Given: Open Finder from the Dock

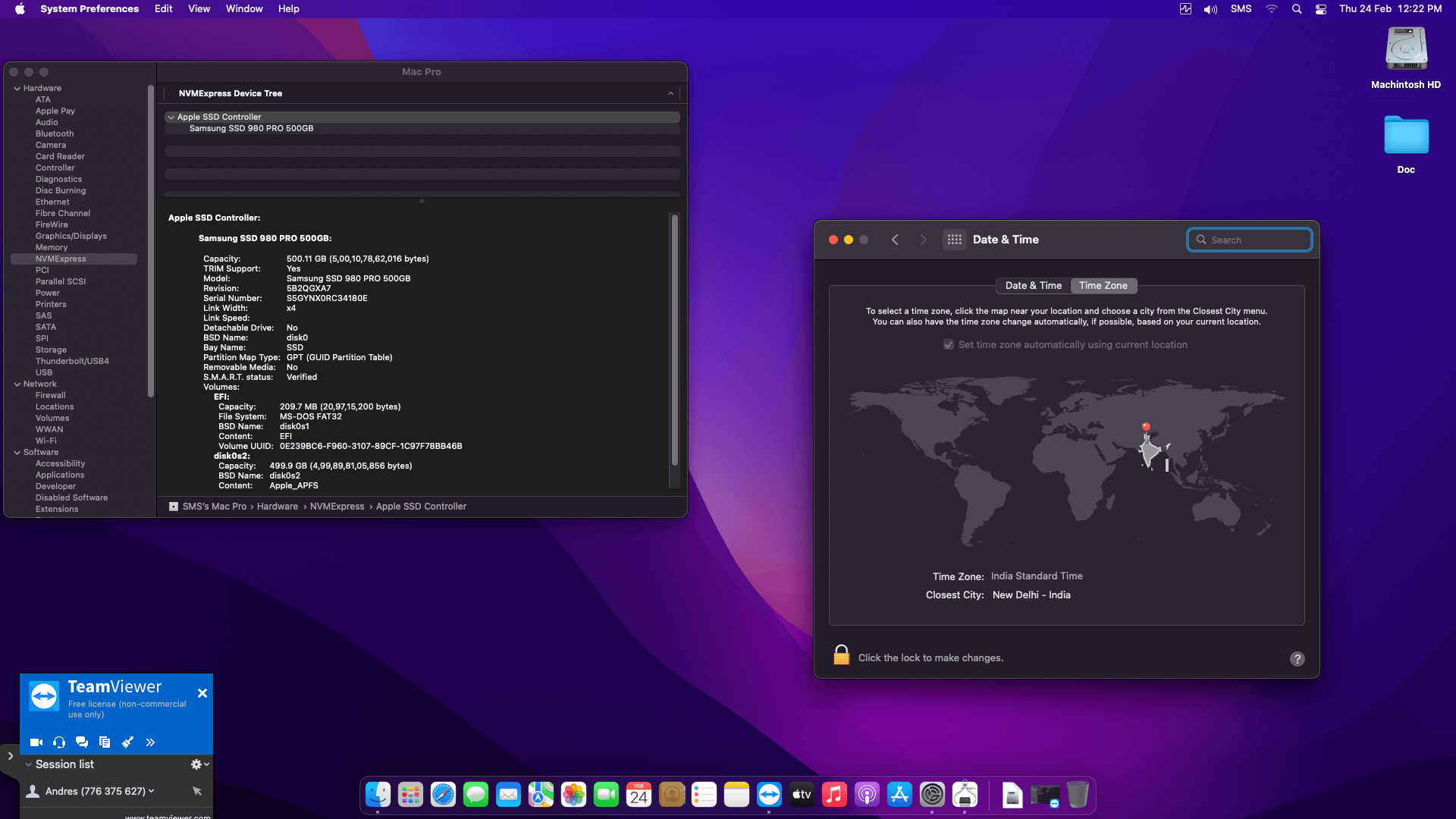Looking at the screenshot, I should coord(378,795).
